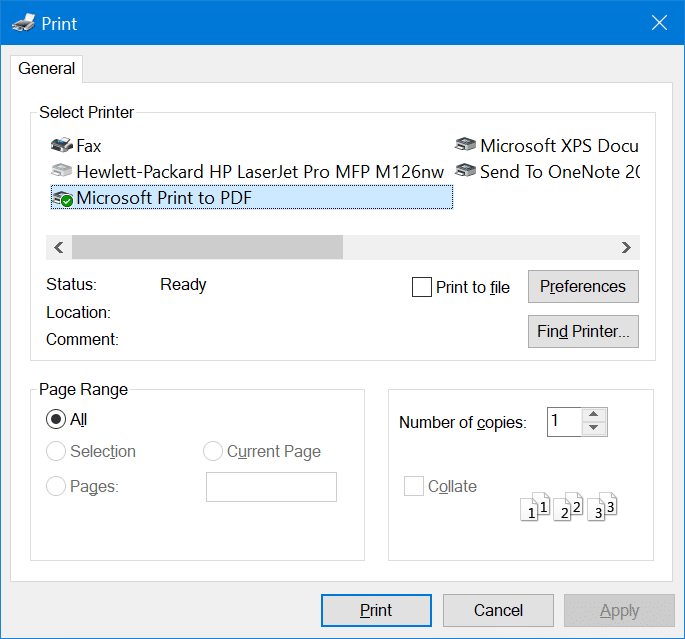Toggle the Collate checkbox
This screenshot has width=685, height=639.
pos(413,486)
